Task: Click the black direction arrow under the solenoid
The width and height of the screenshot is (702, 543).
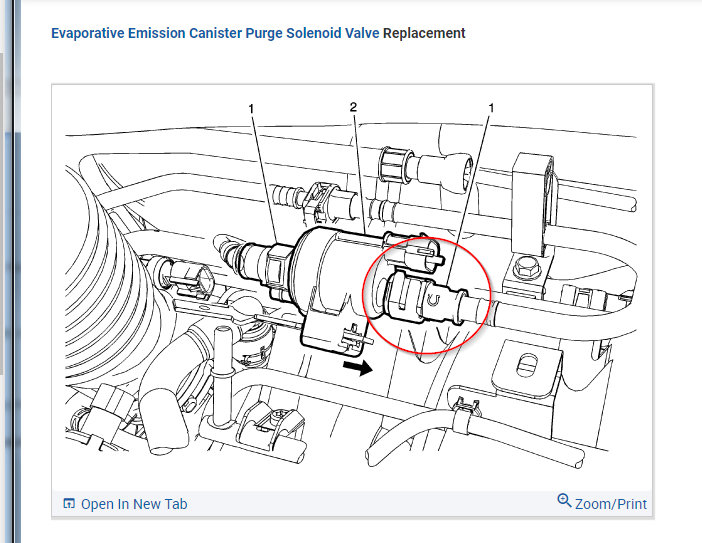Action: pyautogui.click(x=358, y=368)
